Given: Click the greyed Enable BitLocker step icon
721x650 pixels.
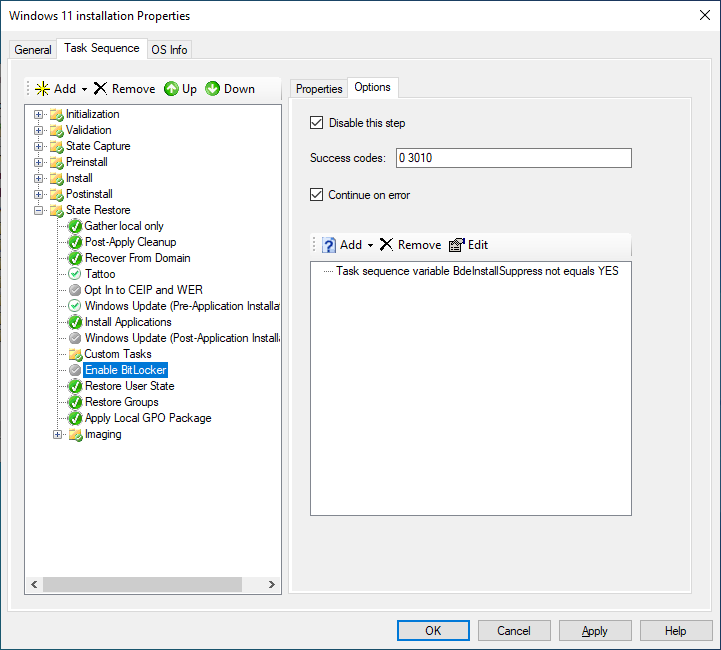Looking at the screenshot, I should tap(75, 370).
